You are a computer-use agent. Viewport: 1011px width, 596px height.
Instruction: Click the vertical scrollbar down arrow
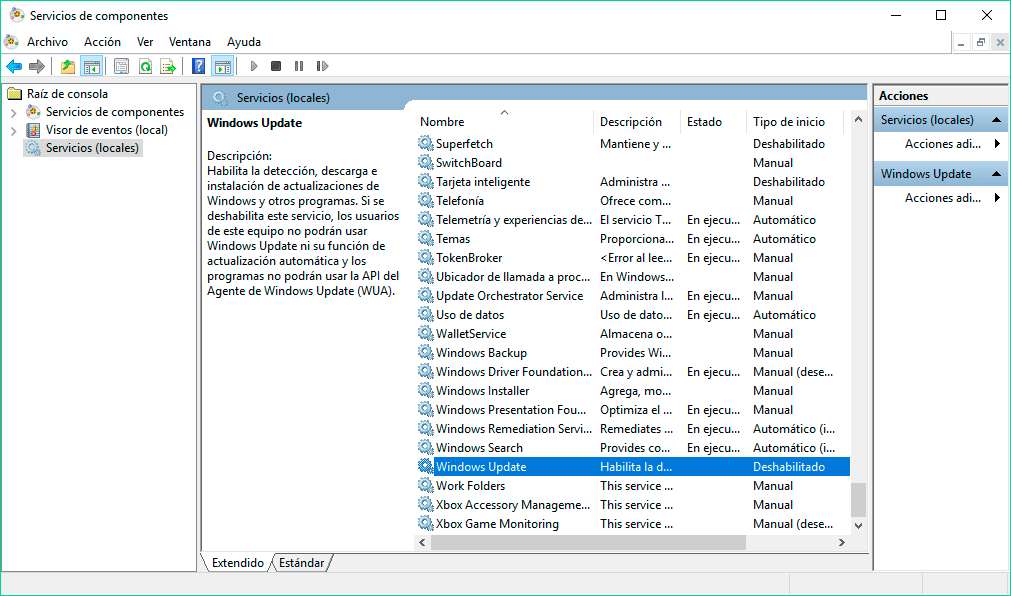[858, 526]
